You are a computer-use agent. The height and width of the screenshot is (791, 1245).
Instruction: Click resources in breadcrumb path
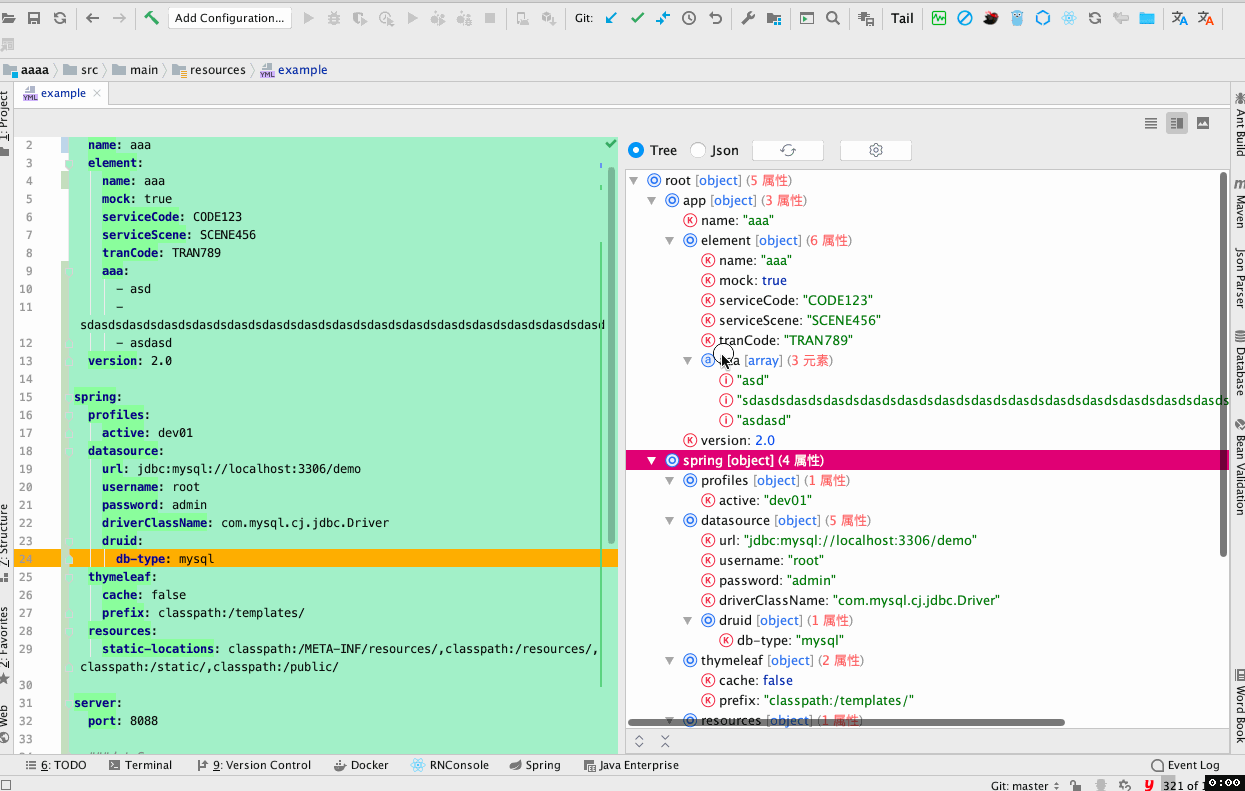(x=217, y=70)
